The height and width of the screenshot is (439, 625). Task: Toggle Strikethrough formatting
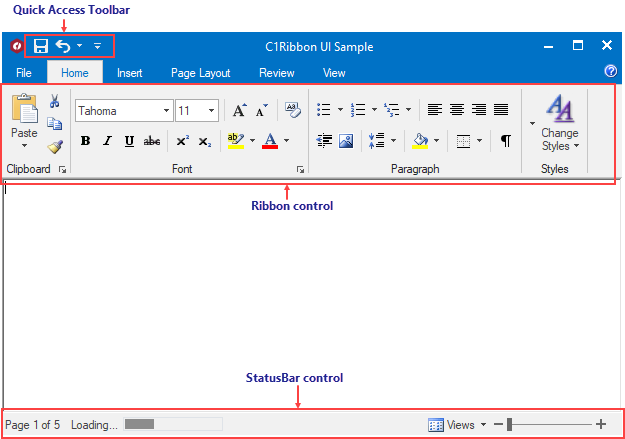coord(152,141)
